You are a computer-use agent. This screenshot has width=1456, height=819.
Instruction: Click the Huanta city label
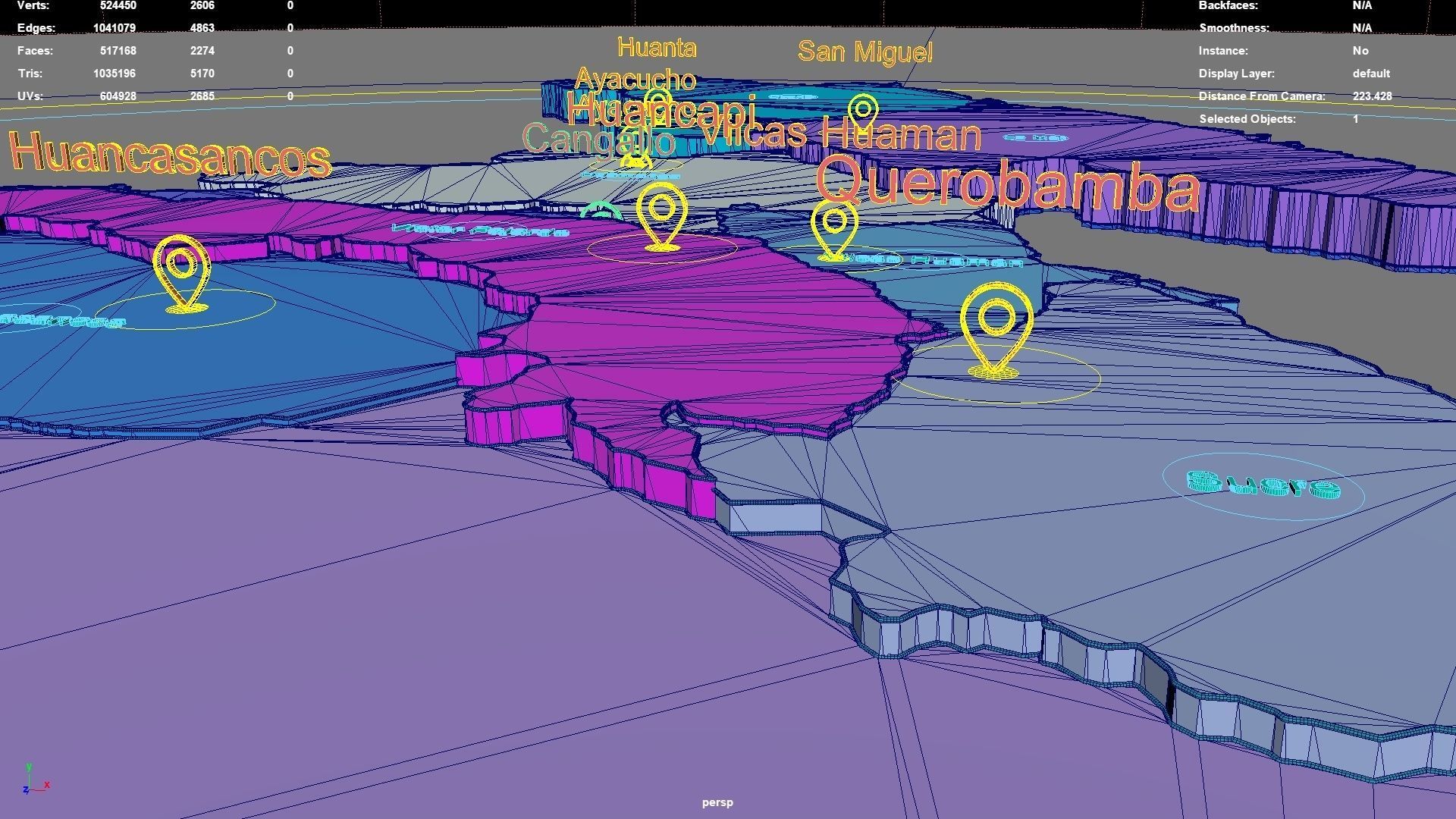click(x=657, y=48)
